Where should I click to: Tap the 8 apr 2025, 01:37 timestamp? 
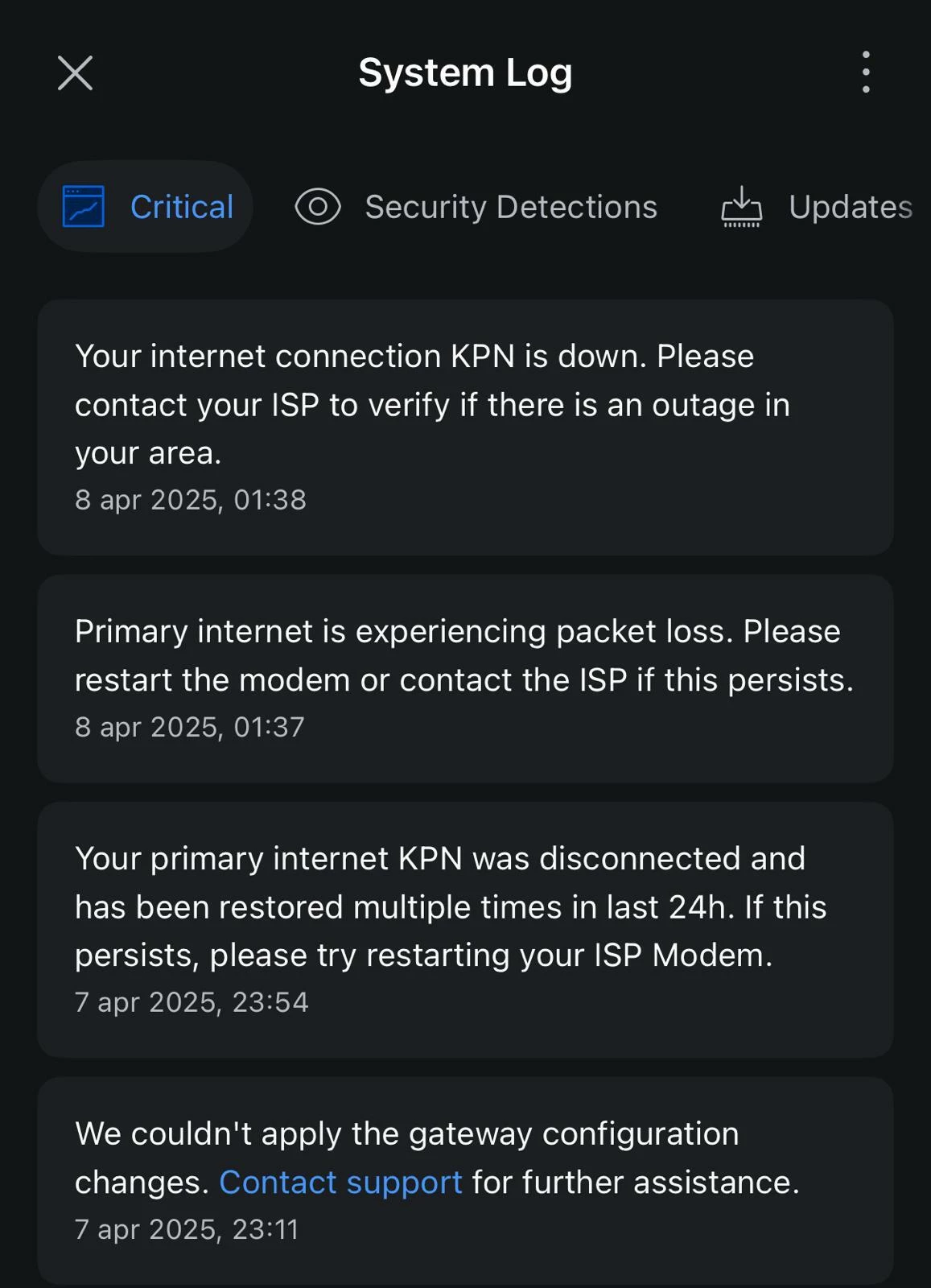pyautogui.click(x=190, y=727)
